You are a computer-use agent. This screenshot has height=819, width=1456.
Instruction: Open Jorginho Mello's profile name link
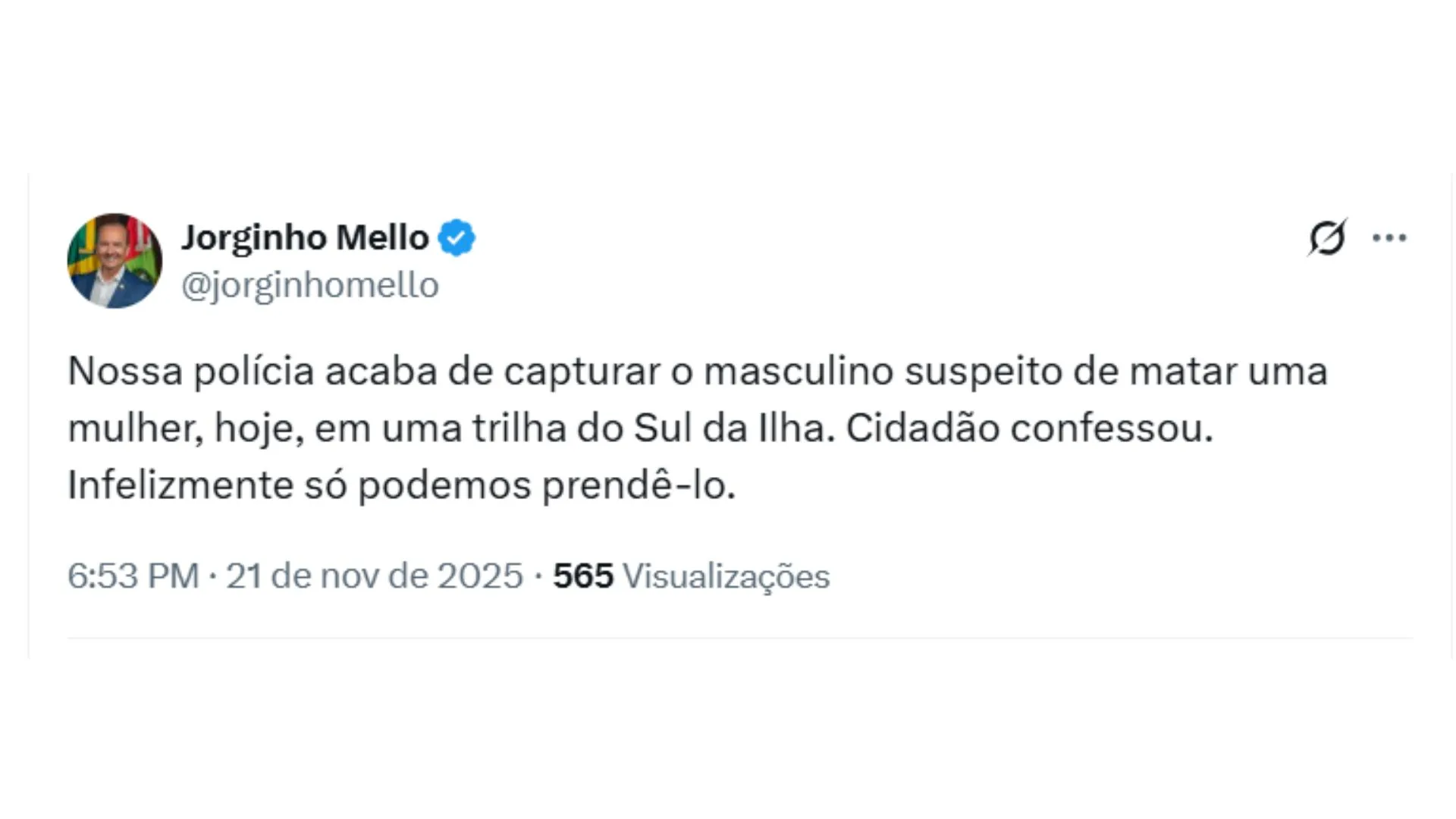pos(305,237)
